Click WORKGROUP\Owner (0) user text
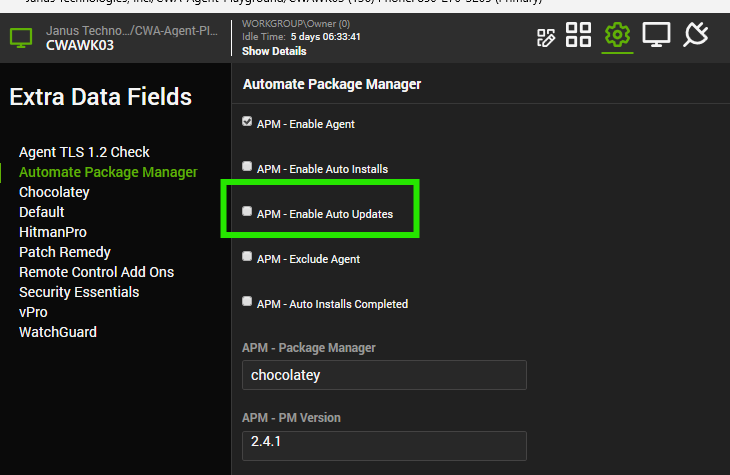Viewport: 730px width, 475px height. [296, 24]
